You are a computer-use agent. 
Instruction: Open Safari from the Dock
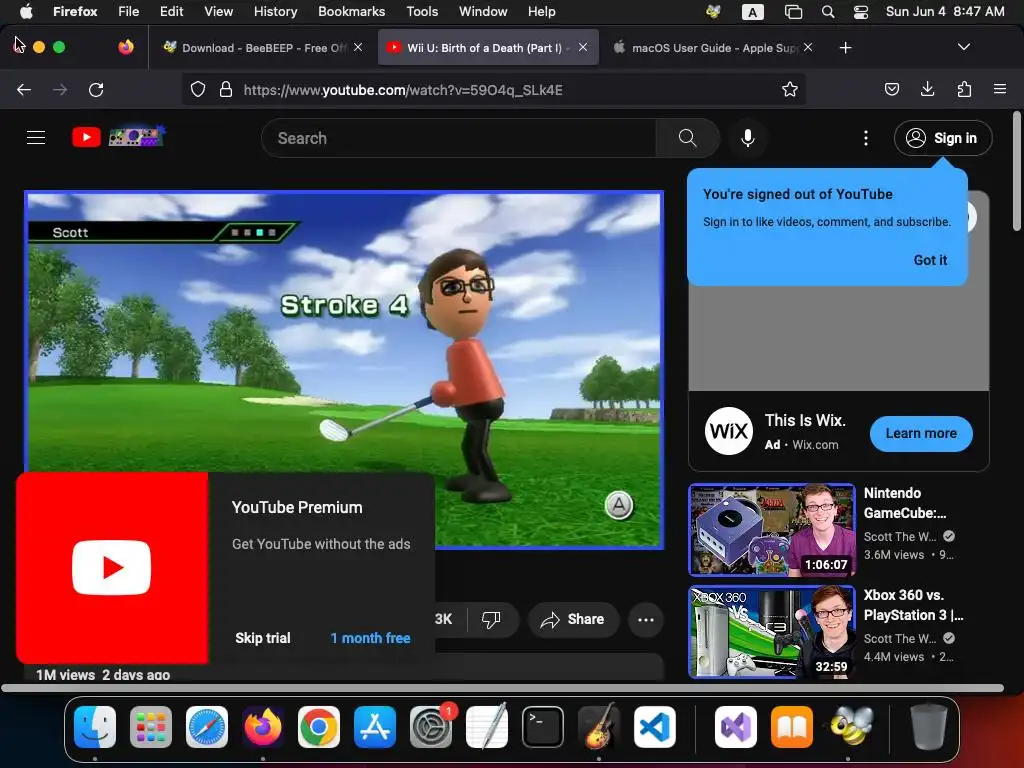pyautogui.click(x=207, y=727)
